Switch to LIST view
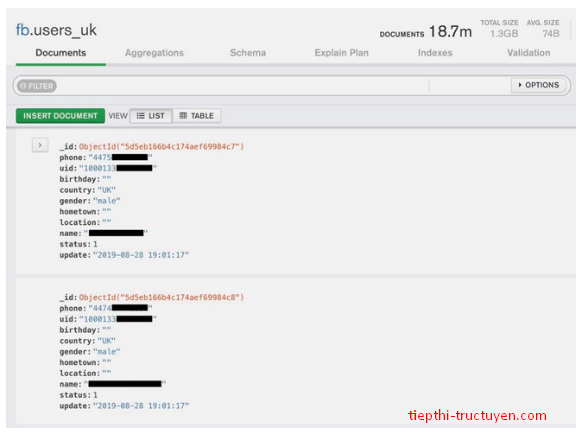 [151, 116]
